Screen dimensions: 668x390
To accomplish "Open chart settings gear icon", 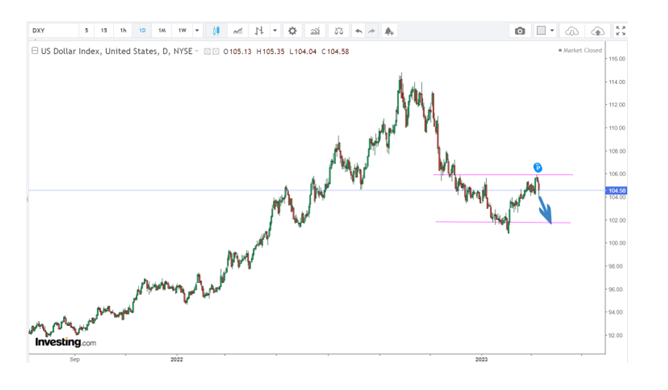I will [x=292, y=31].
